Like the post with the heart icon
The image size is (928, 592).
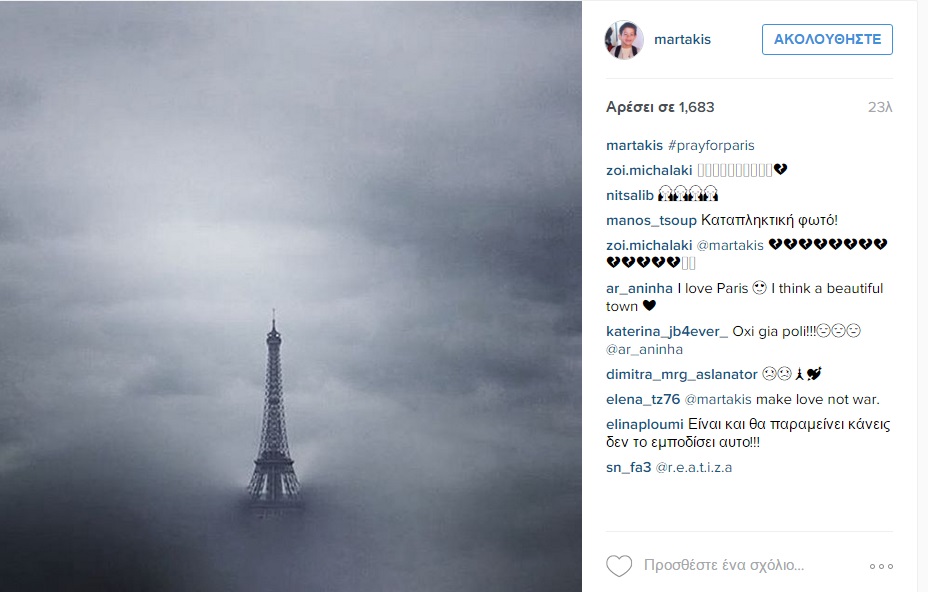pos(619,566)
